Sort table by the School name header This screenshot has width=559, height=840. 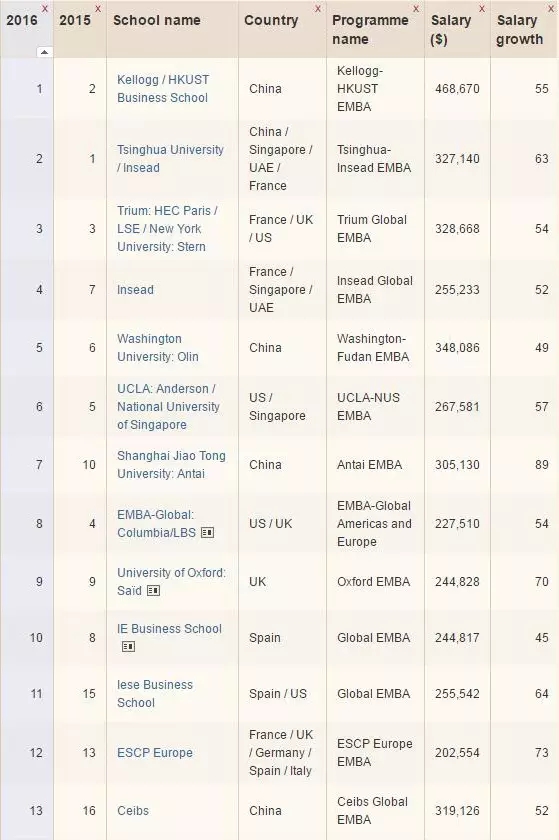(x=156, y=20)
